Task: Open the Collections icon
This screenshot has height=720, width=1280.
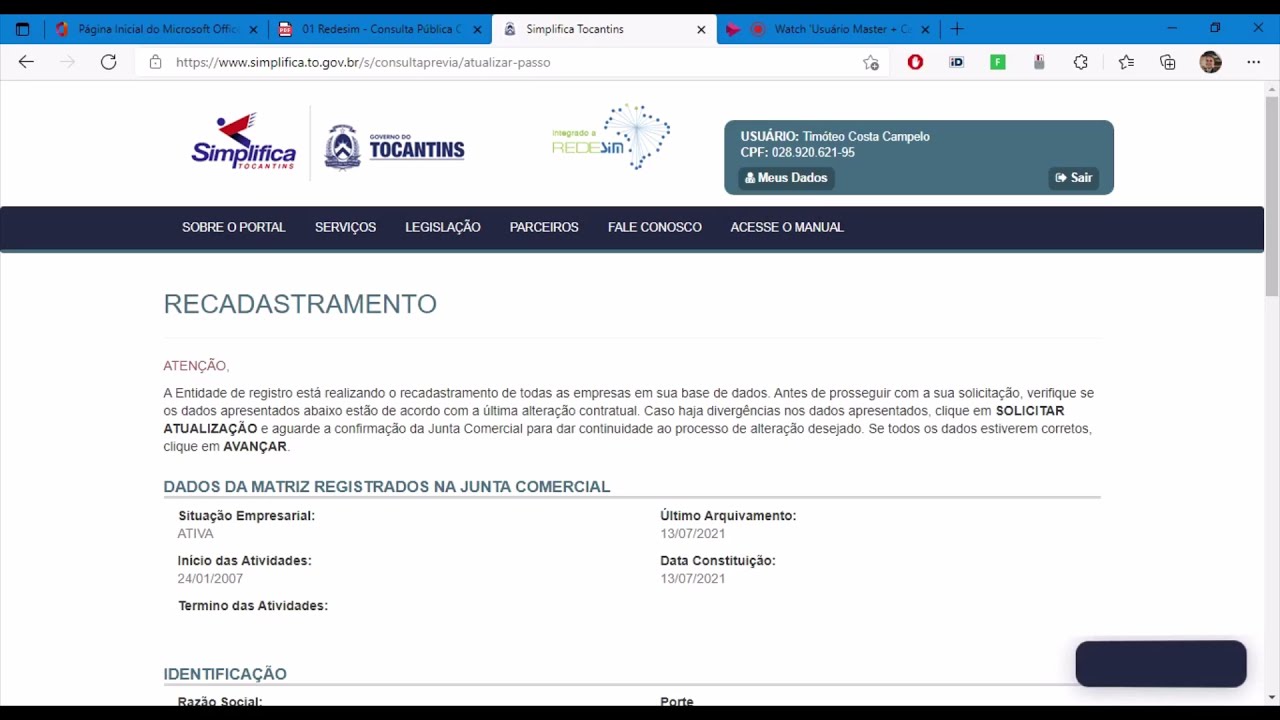Action: (x=1168, y=62)
